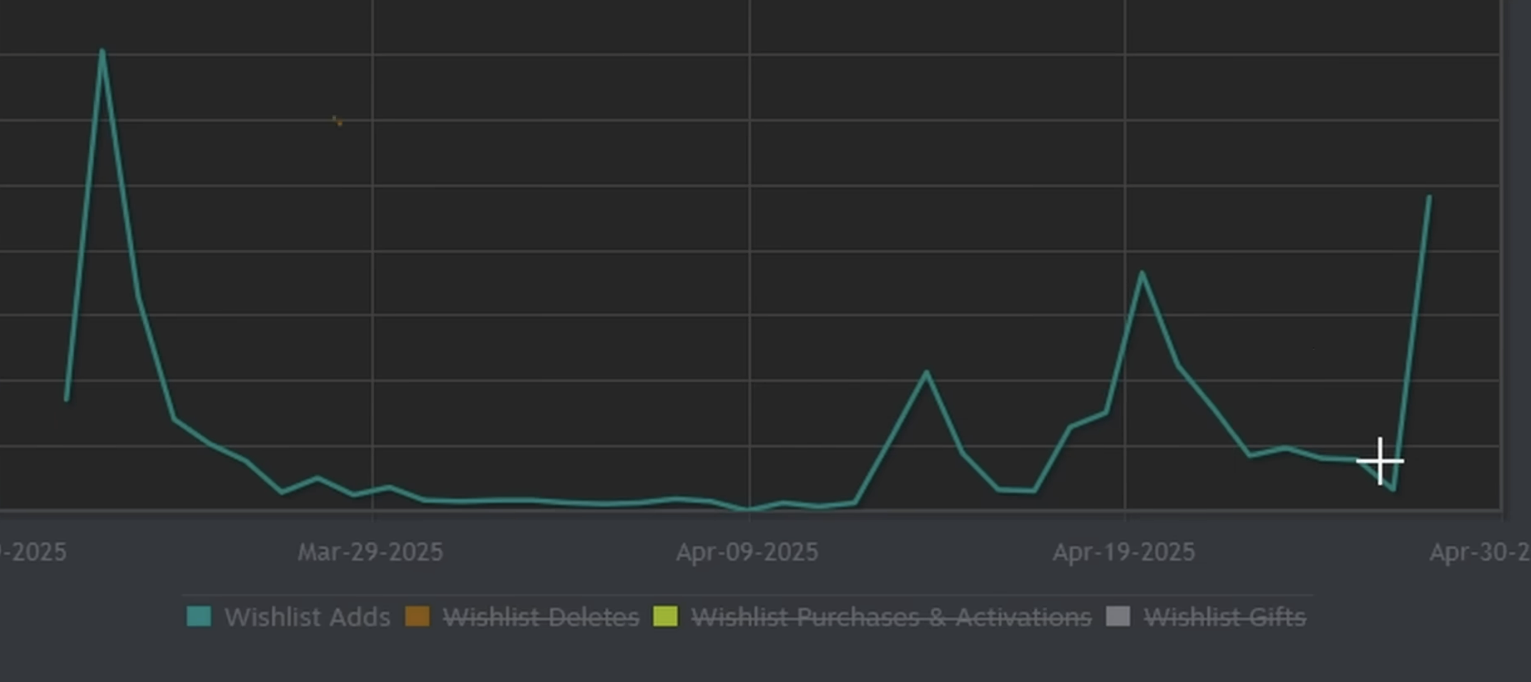
Task: Select the Apr-19-2025 axis date label
Action: [1124, 552]
